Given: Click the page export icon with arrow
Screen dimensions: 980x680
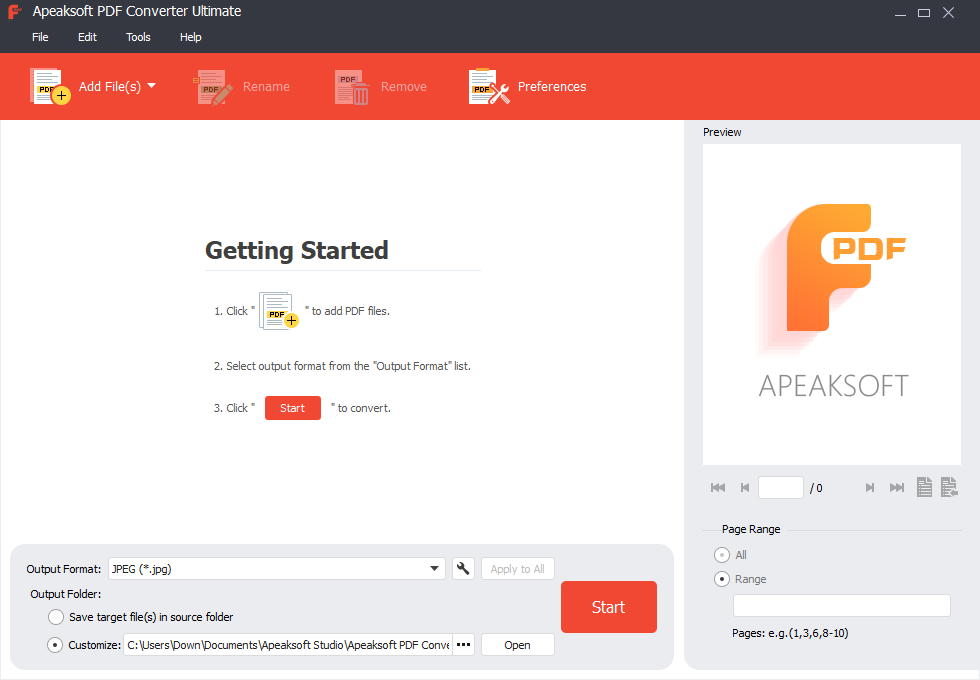Looking at the screenshot, I should (x=949, y=487).
